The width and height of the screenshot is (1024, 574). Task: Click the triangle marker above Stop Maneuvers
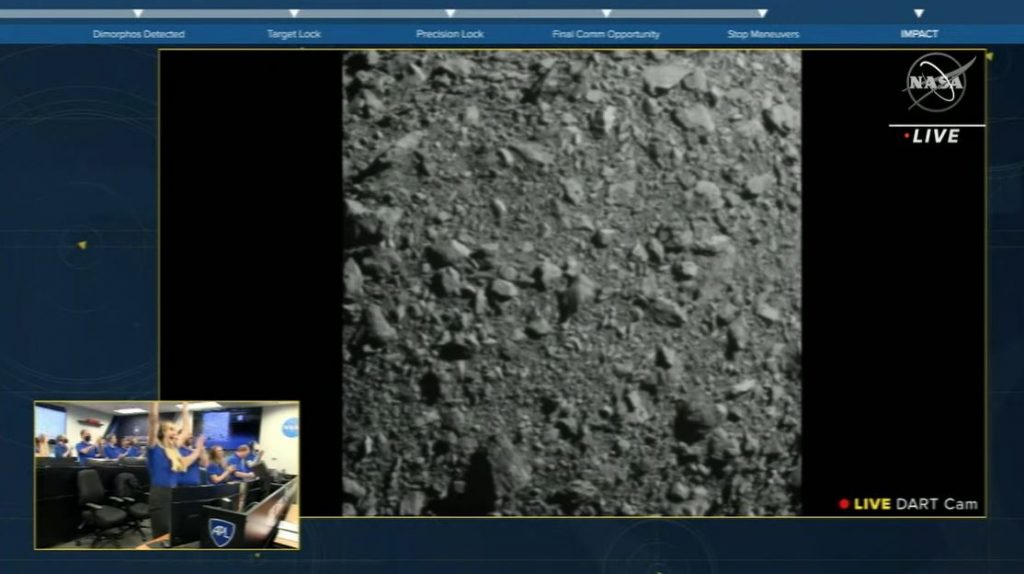[x=762, y=14]
